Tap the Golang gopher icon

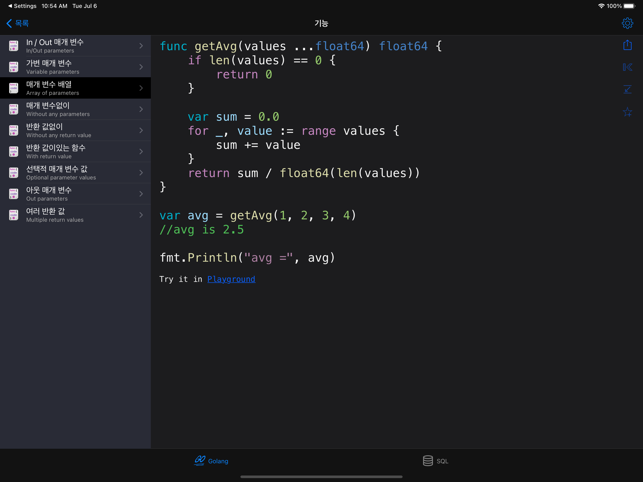click(x=200, y=460)
